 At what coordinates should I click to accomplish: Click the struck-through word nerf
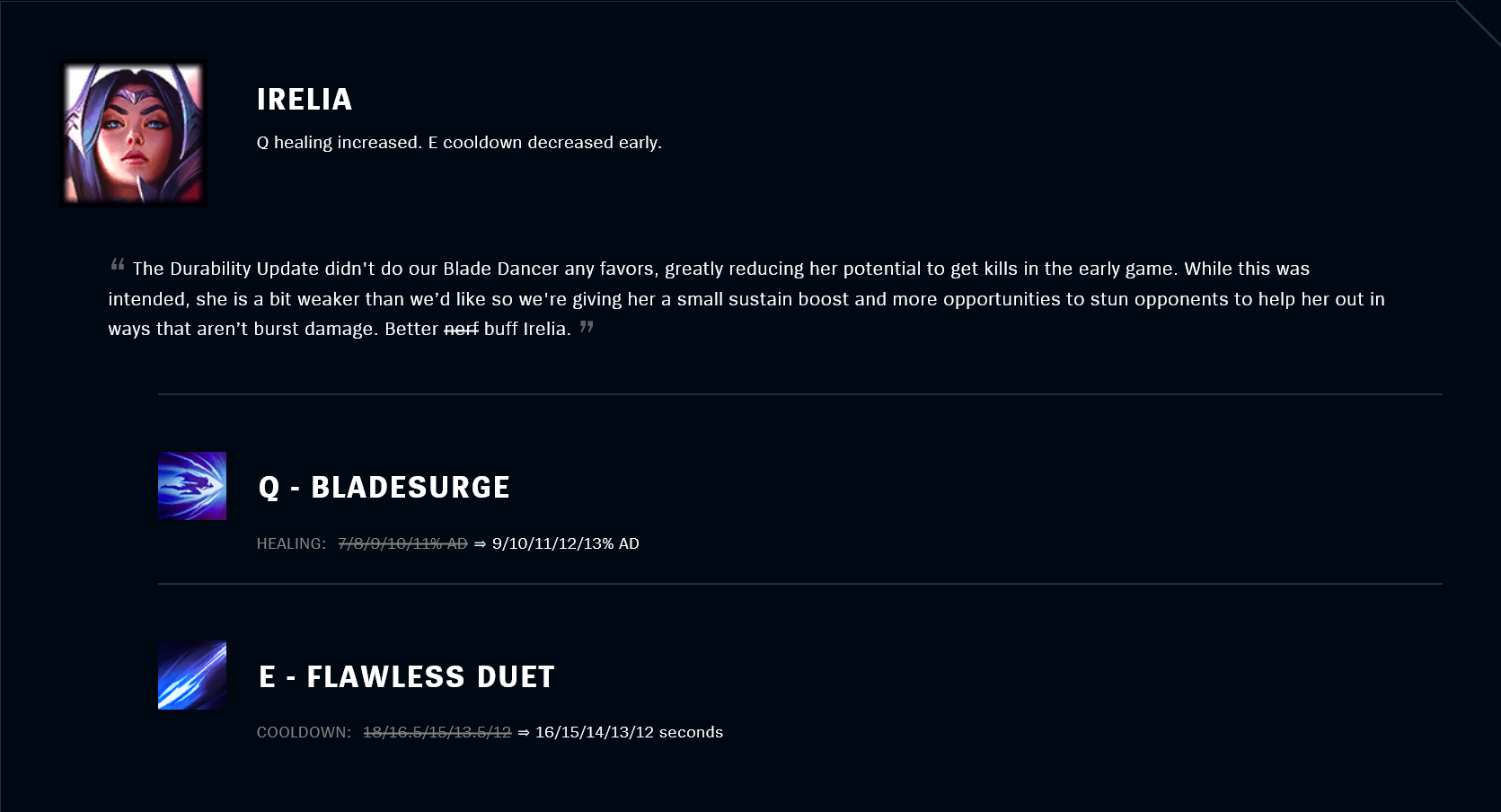click(x=462, y=329)
